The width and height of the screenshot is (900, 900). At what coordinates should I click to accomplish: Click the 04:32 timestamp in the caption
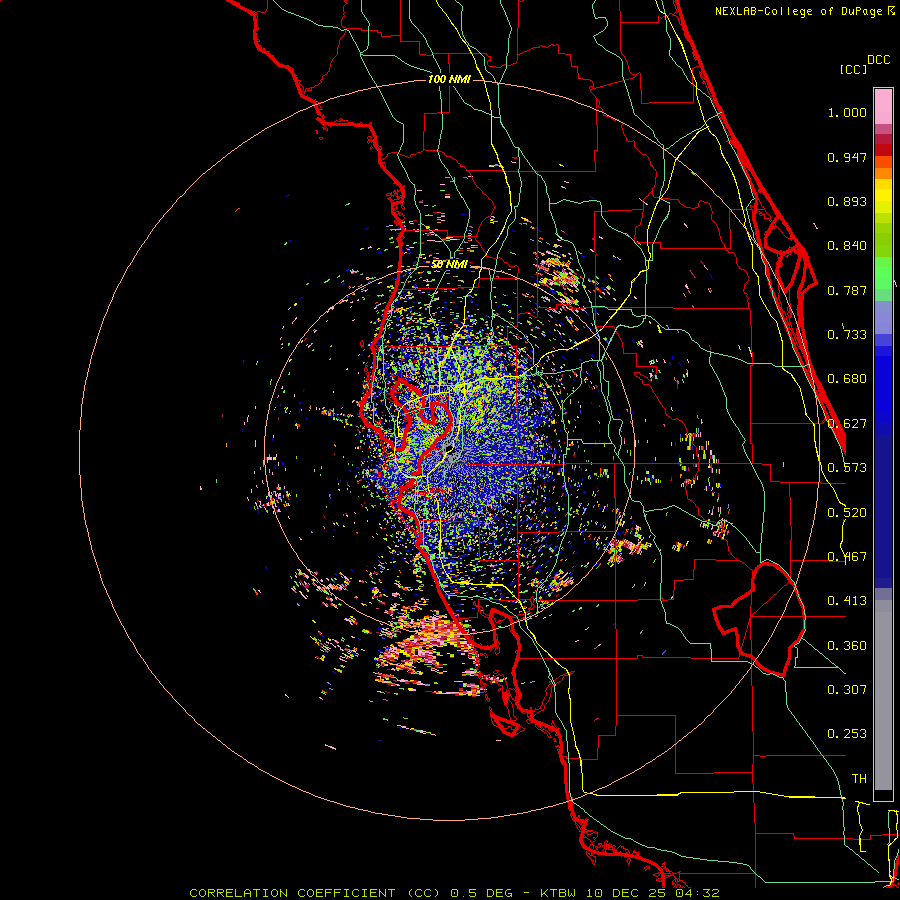point(697,893)
